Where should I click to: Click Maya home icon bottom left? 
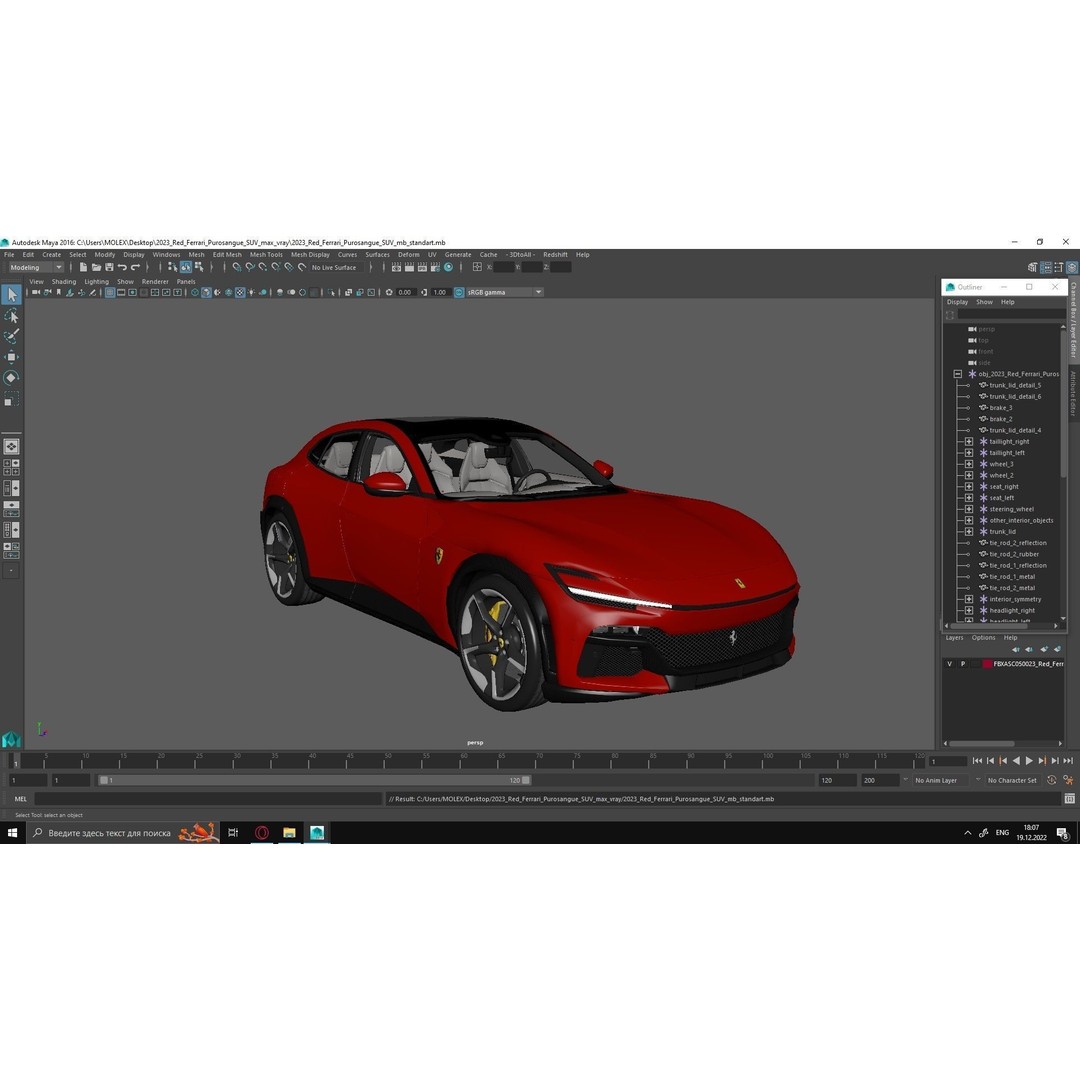[x=11, y=739]
